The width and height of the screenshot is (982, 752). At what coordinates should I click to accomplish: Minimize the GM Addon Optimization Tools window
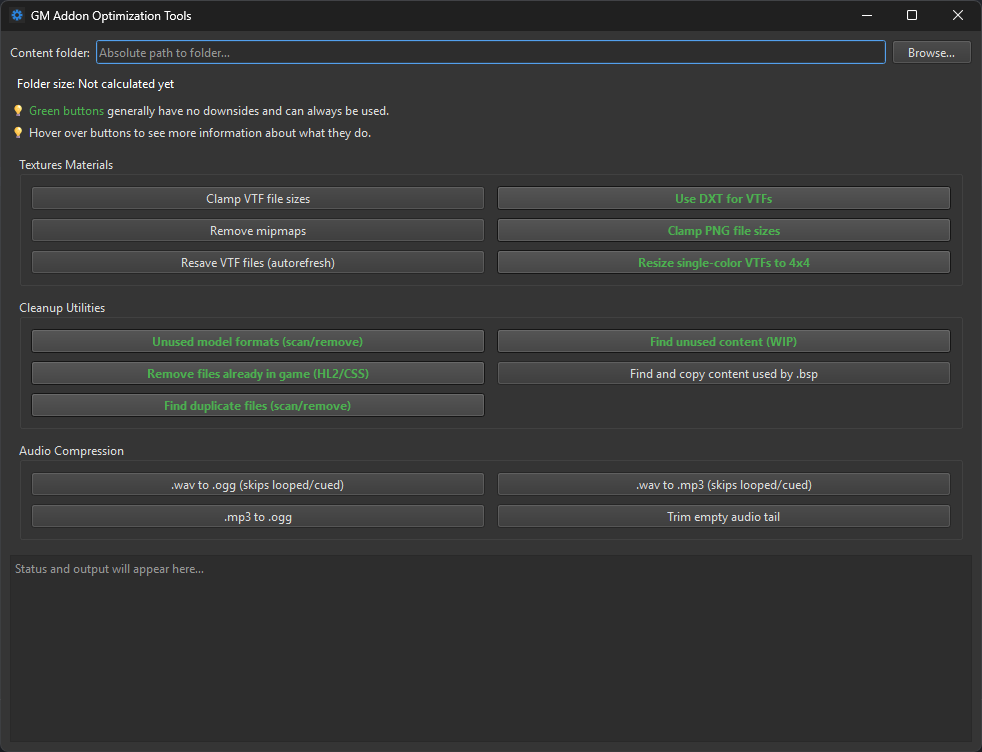867,16
